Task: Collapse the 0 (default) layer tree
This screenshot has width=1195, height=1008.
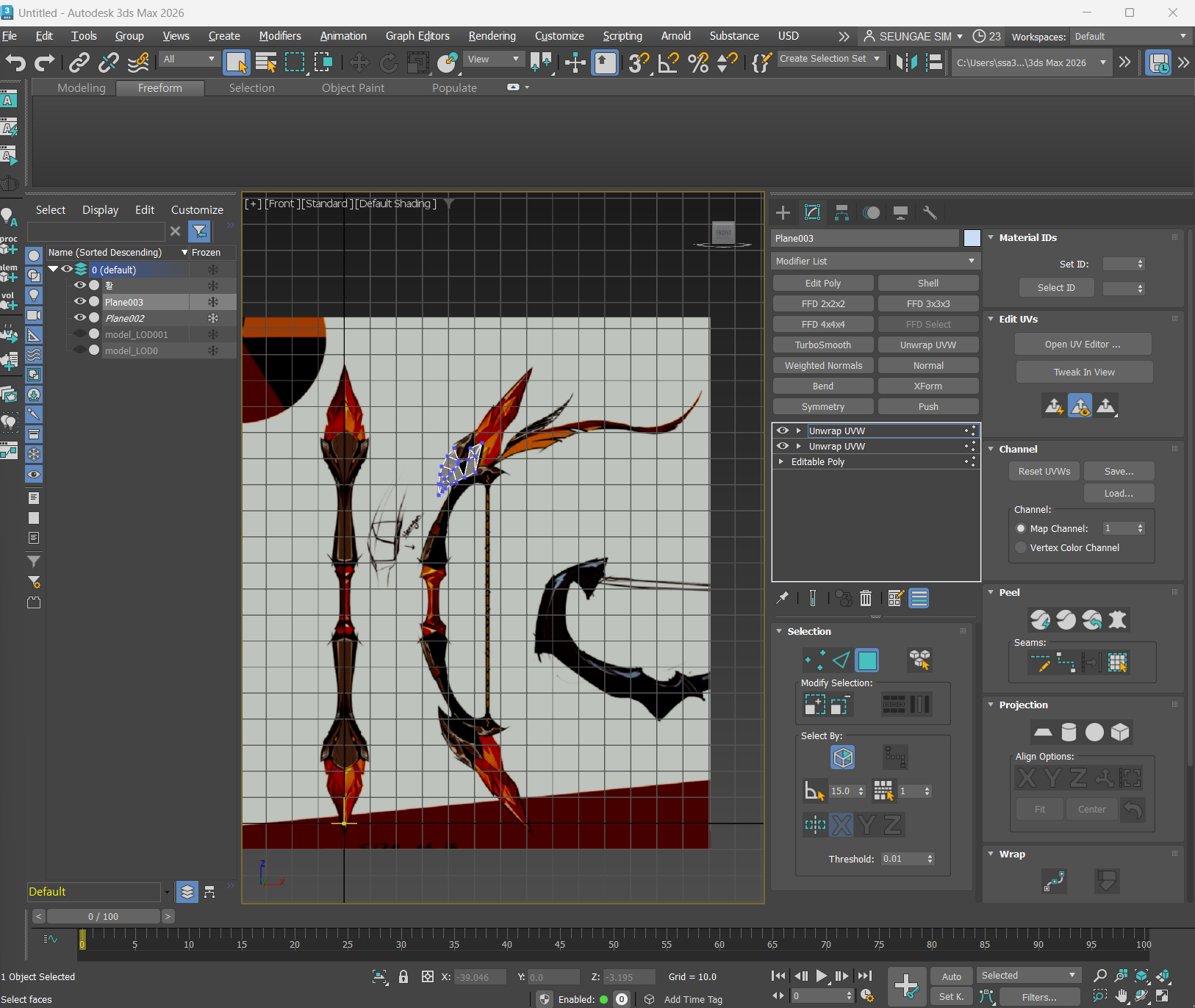Action: click(54, 269)
